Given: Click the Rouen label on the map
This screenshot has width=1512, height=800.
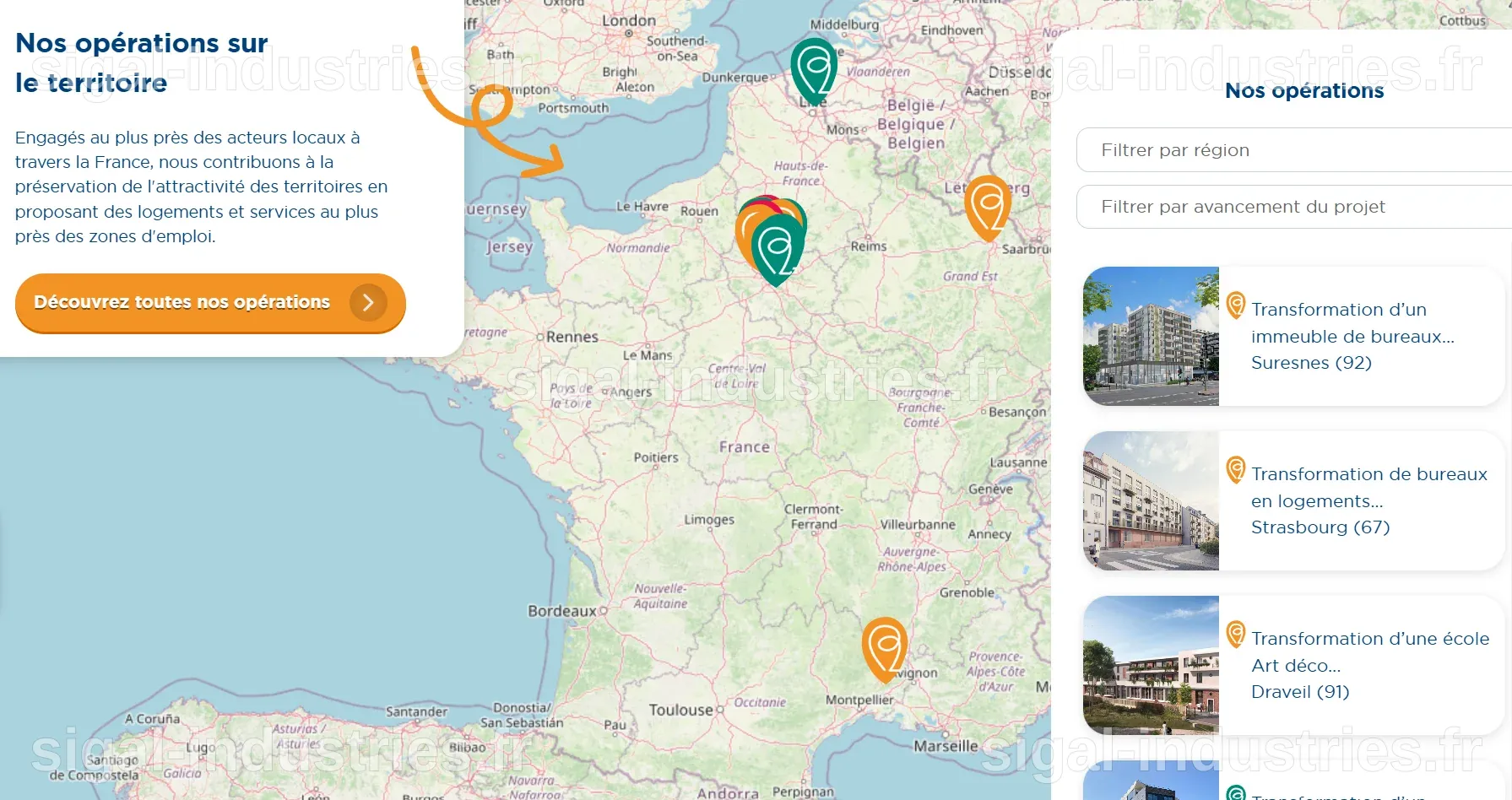Looking at the screenshot, I should (699, 211).
